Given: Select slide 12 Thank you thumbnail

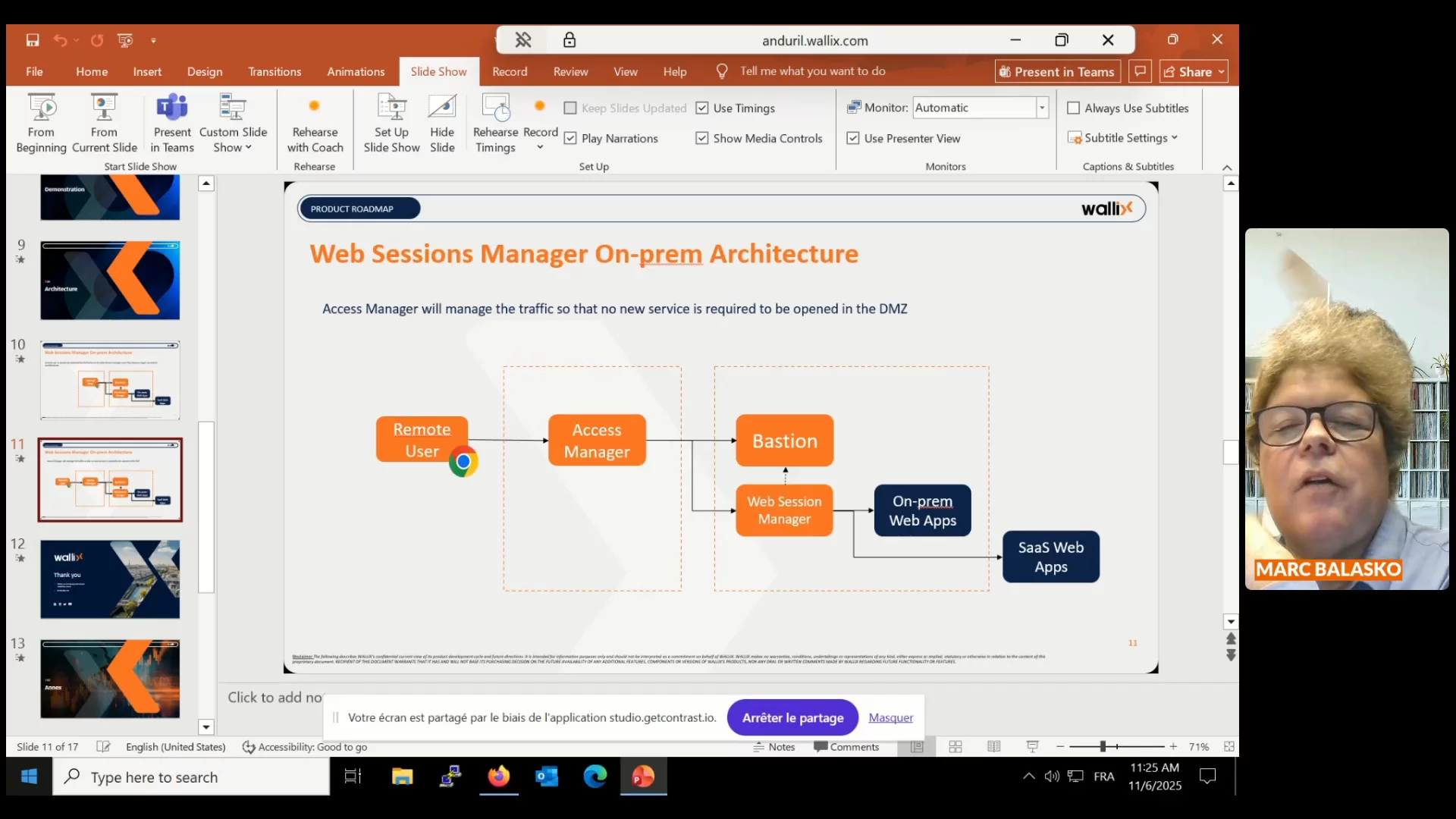Looking at the screenshot, I should tap(110, 579).
